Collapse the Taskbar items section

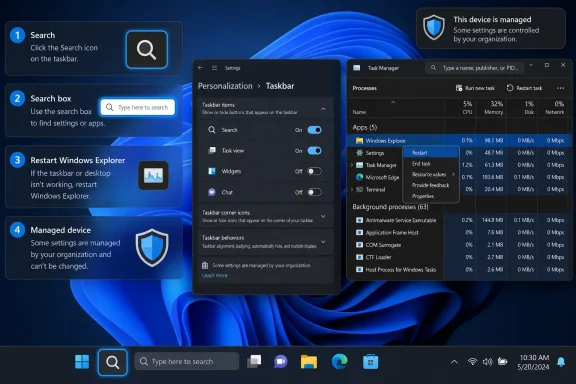(x=323, y=109)
